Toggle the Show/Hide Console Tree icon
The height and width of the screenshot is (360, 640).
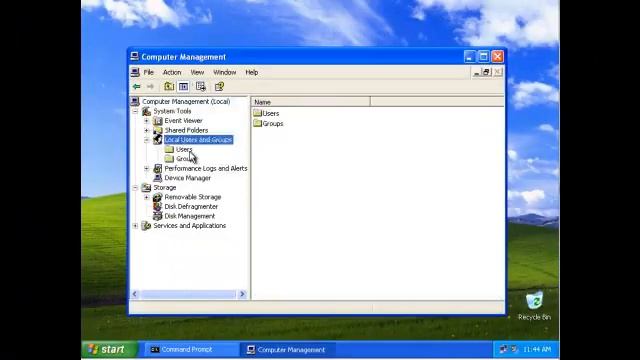click(184, 87)
